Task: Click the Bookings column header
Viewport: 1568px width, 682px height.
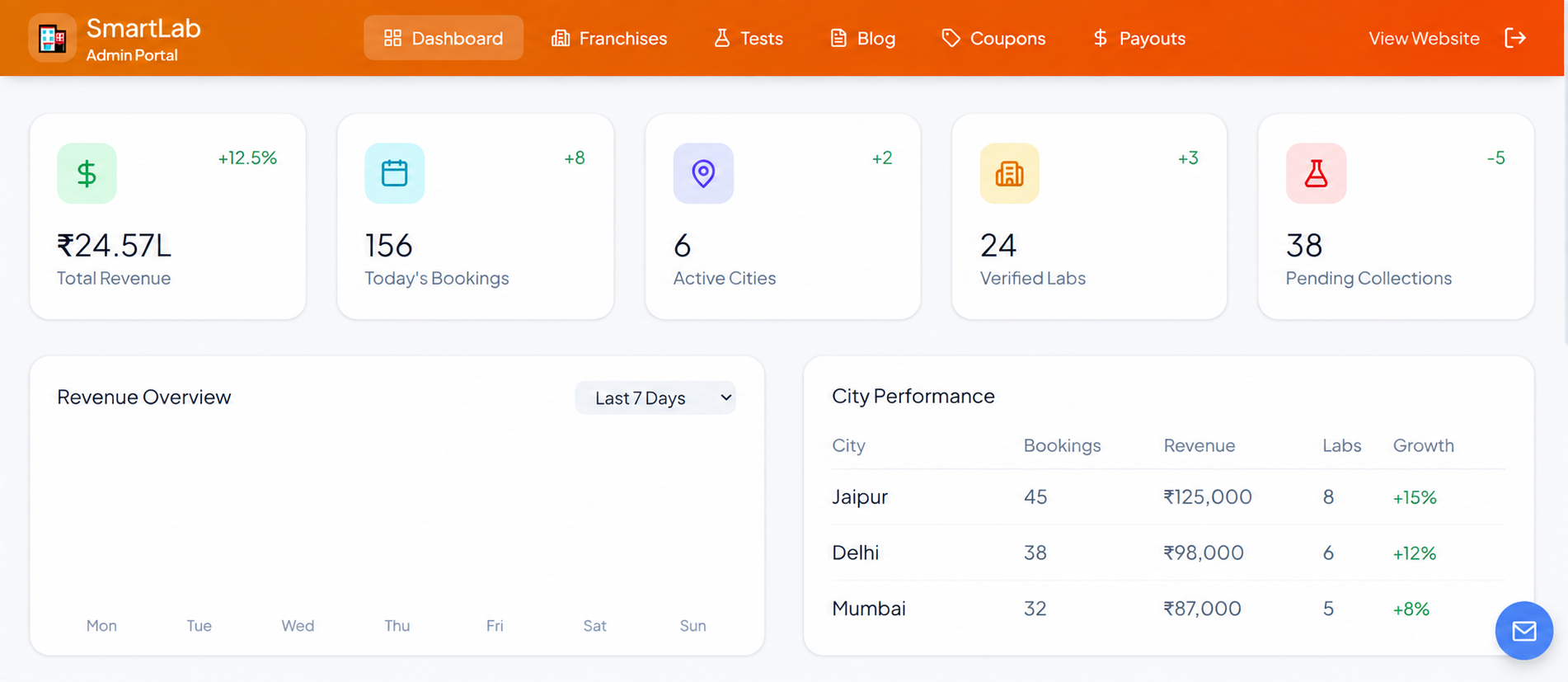Action: [x=1062, y=445]
